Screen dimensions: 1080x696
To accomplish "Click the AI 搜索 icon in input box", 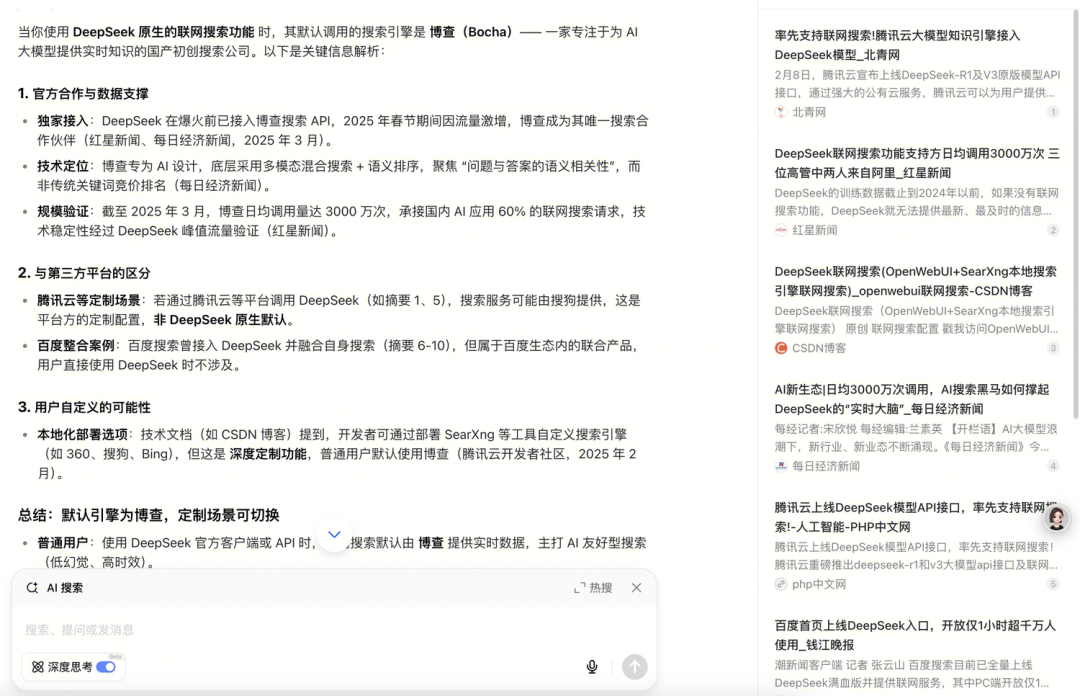I will click(x=32, y=588).
